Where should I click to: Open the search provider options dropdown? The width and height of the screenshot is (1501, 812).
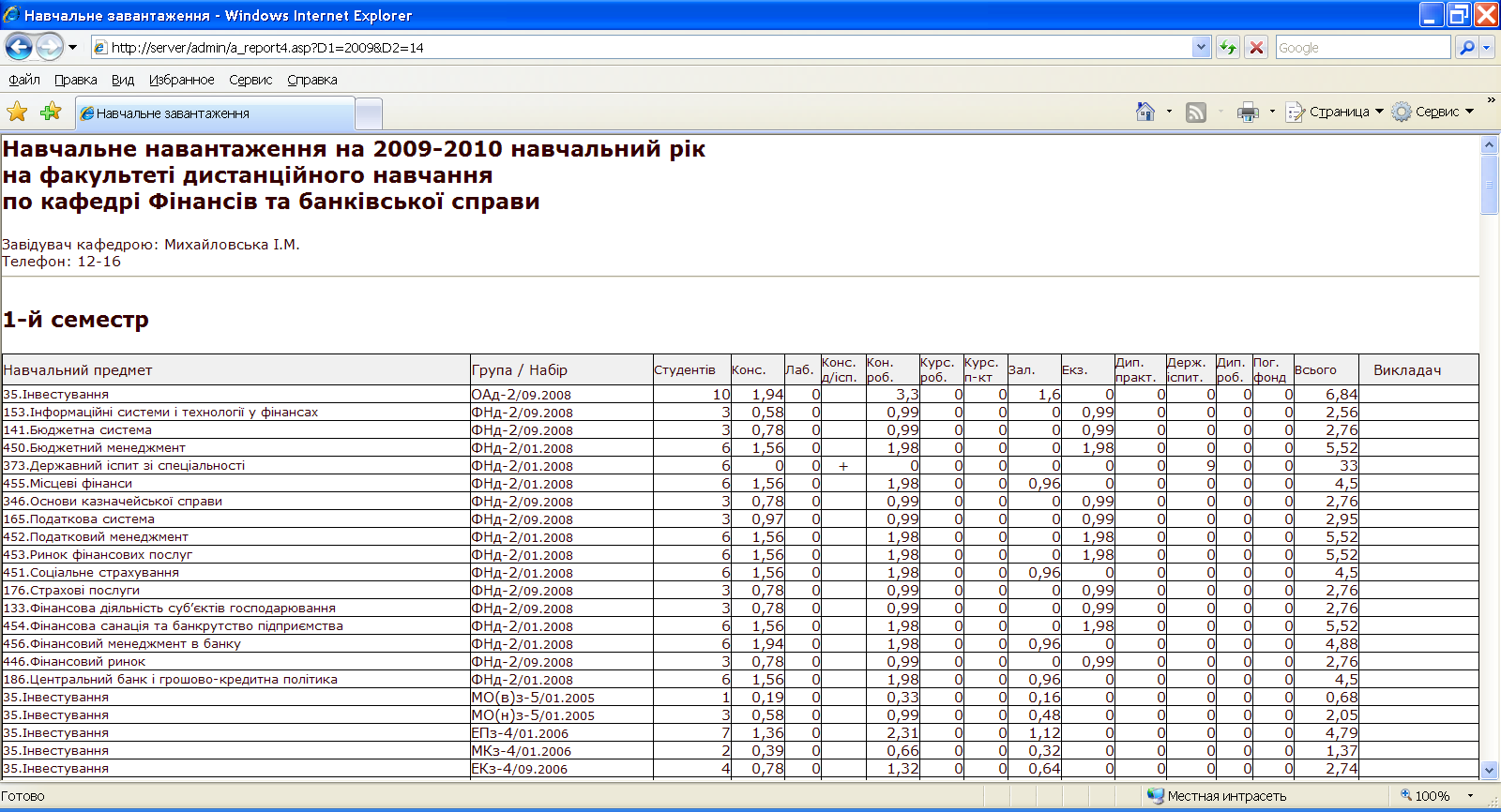1487,47
